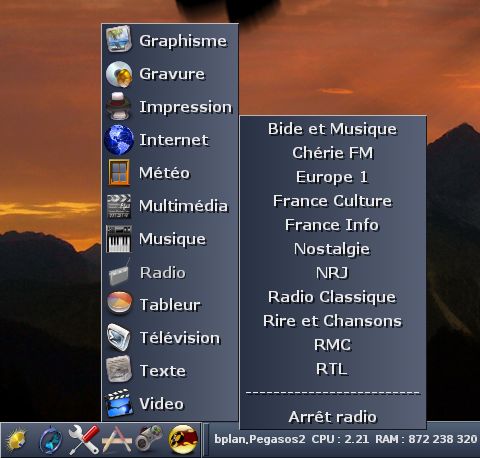Click the Musique piano keyboard icon

pyautogui.click(x=118, y=239)
